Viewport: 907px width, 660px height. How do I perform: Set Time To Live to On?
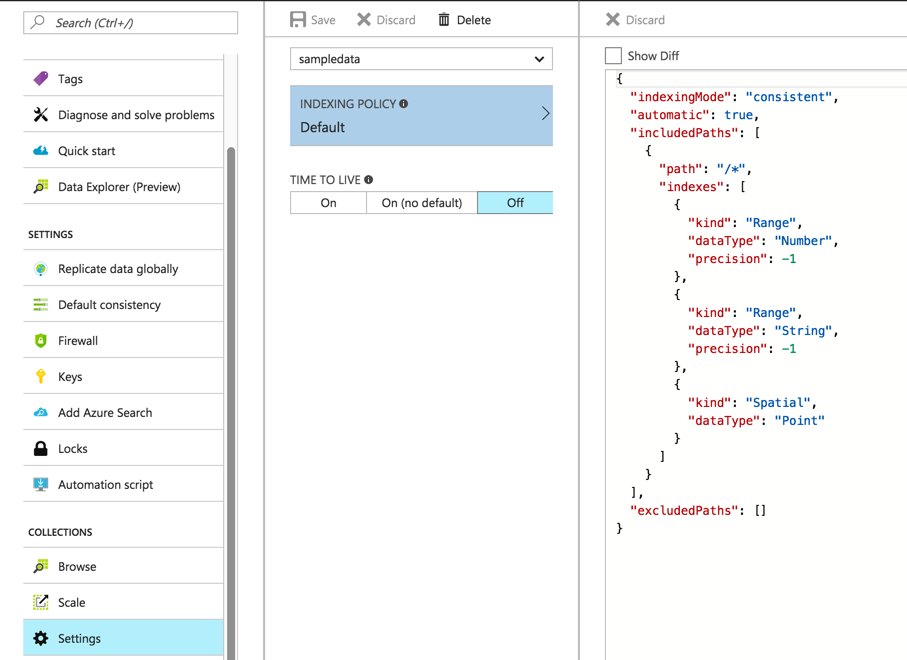click(329, 202)
